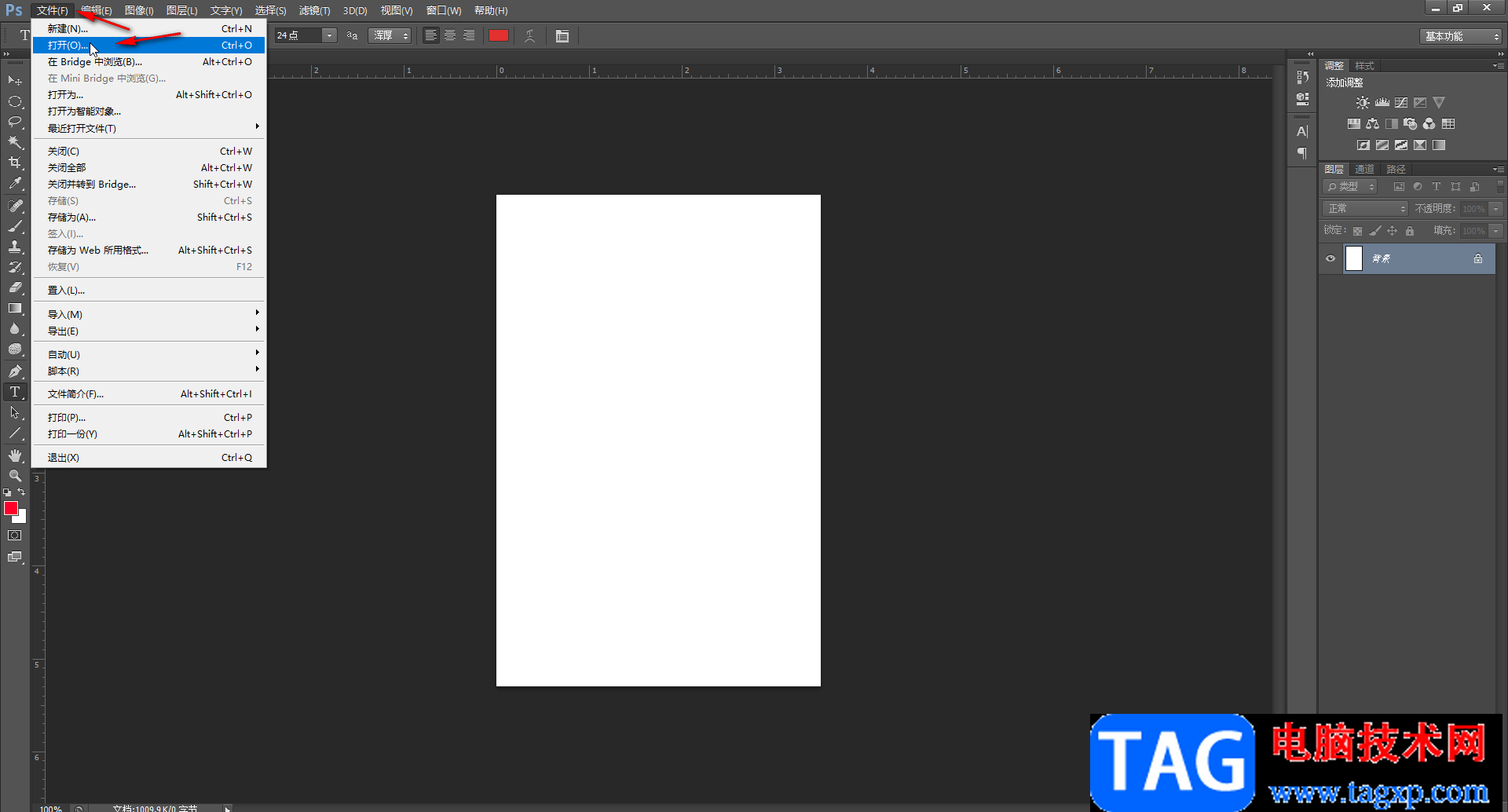Align text right
Image resolution: width=1508 pixels, height=812 pixels.
click(469, 35)
